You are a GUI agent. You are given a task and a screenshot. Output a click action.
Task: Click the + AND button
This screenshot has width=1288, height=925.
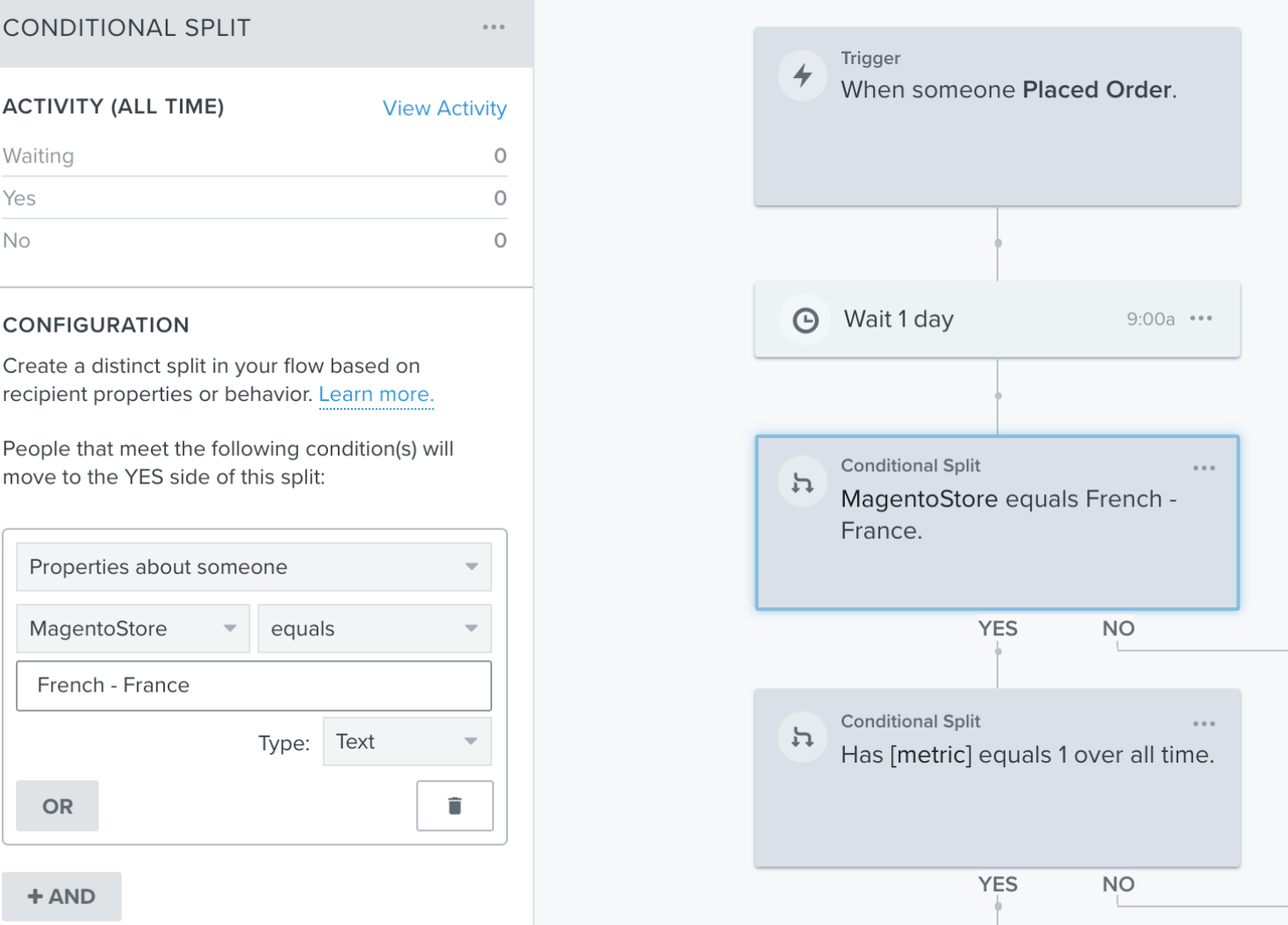61,896
